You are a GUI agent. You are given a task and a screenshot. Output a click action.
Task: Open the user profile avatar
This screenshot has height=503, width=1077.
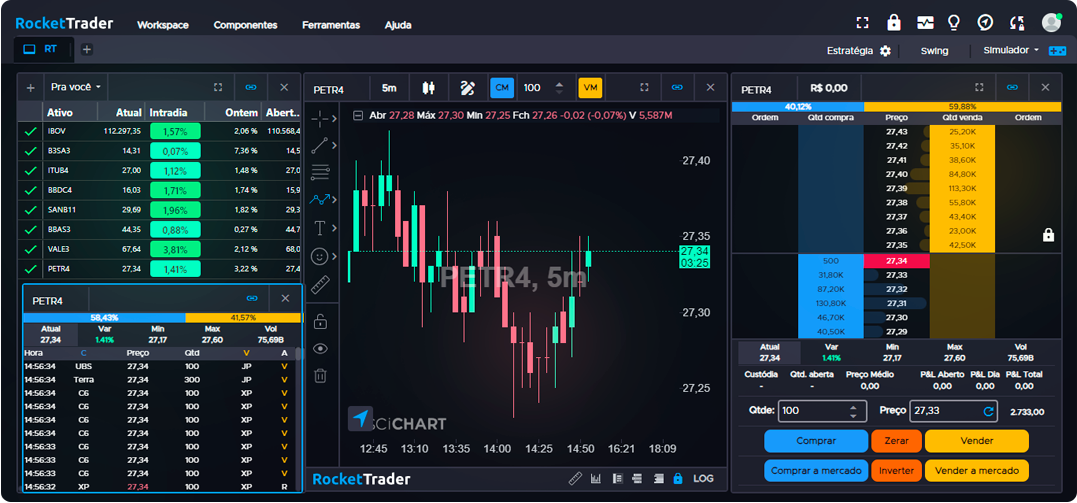(1051, 23)
